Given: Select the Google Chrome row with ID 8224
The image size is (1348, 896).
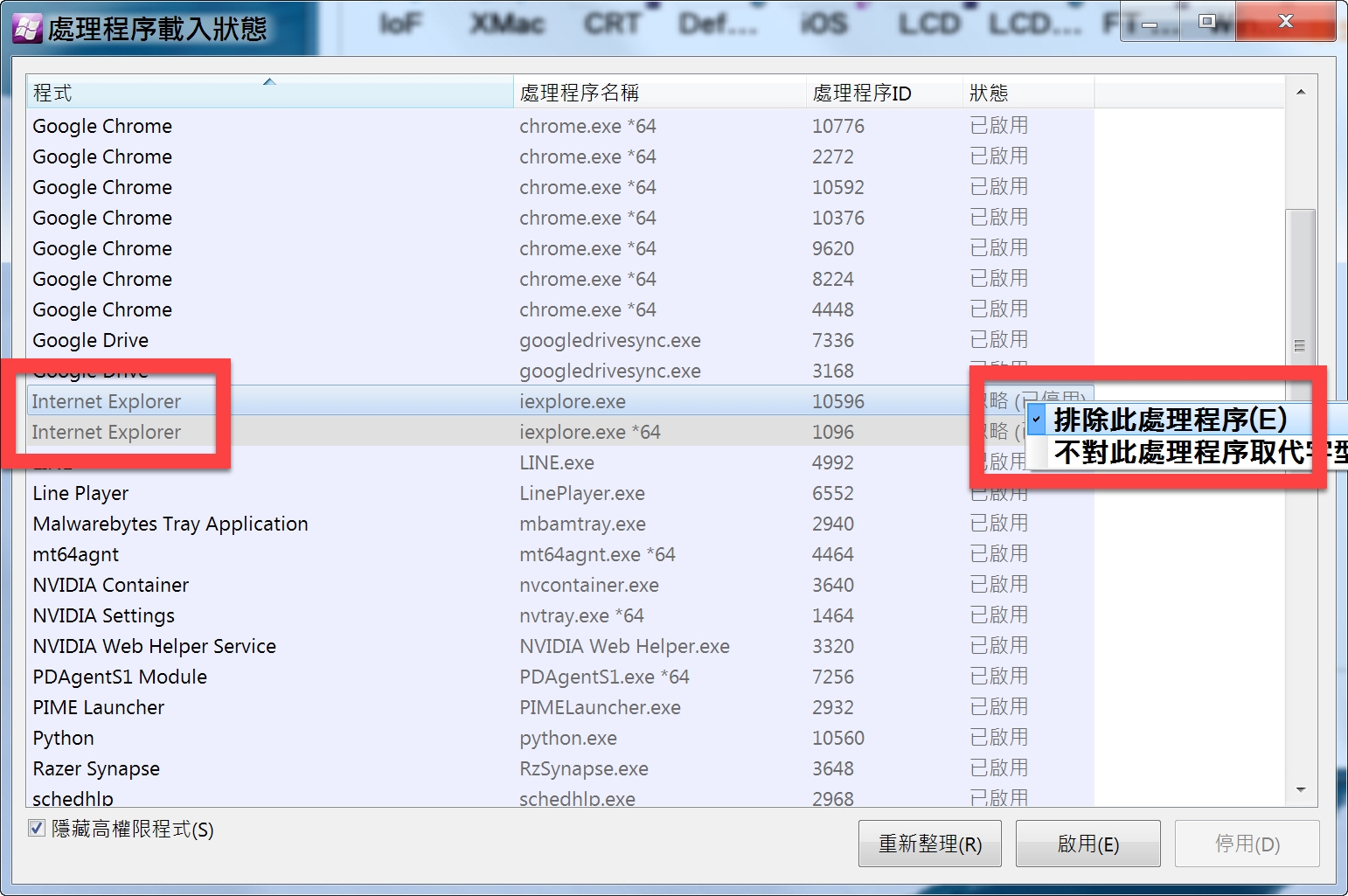Looking at the screenshot, I should click(559, 279).
